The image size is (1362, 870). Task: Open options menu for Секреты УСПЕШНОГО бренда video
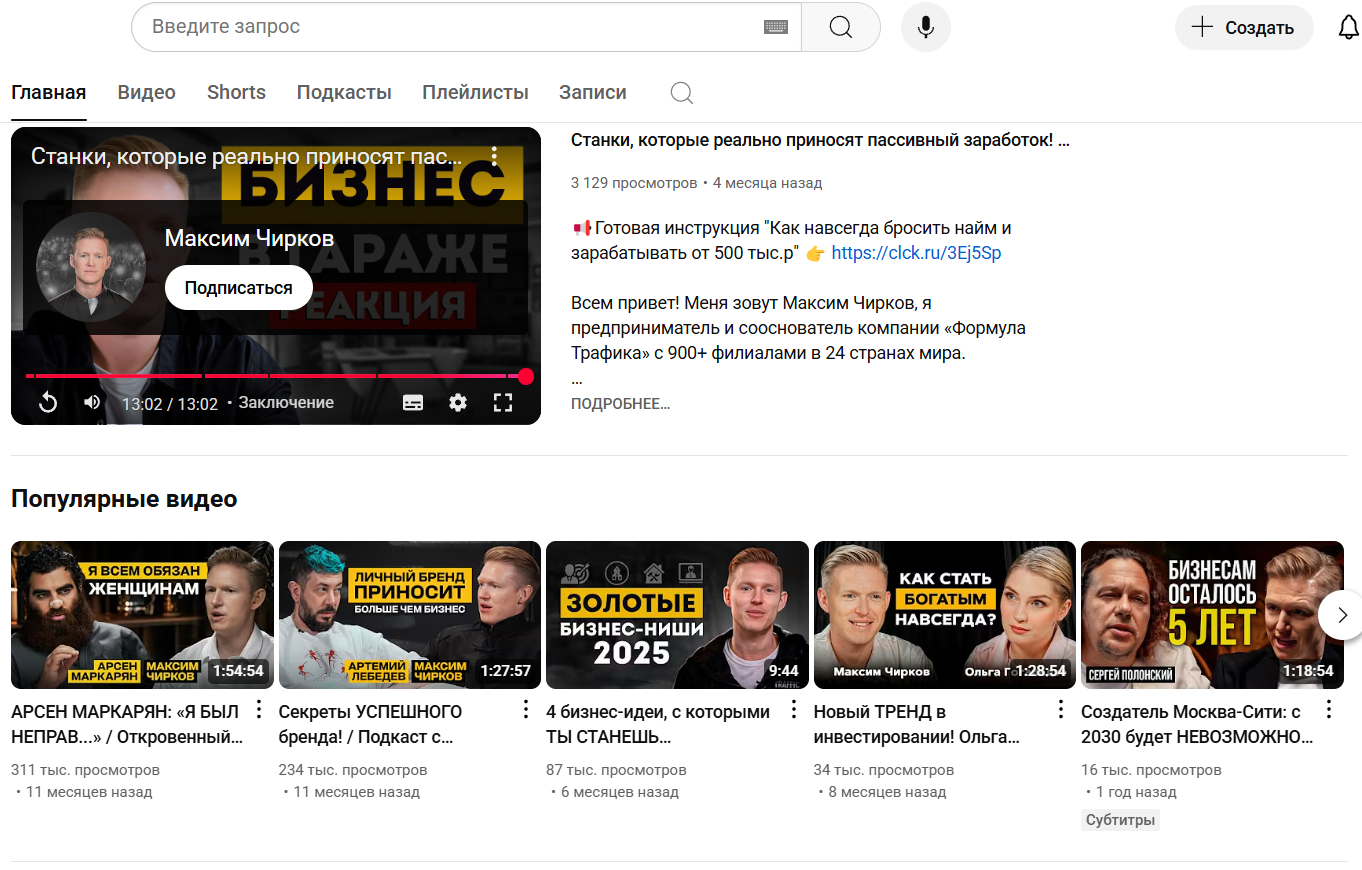point(526,710)
